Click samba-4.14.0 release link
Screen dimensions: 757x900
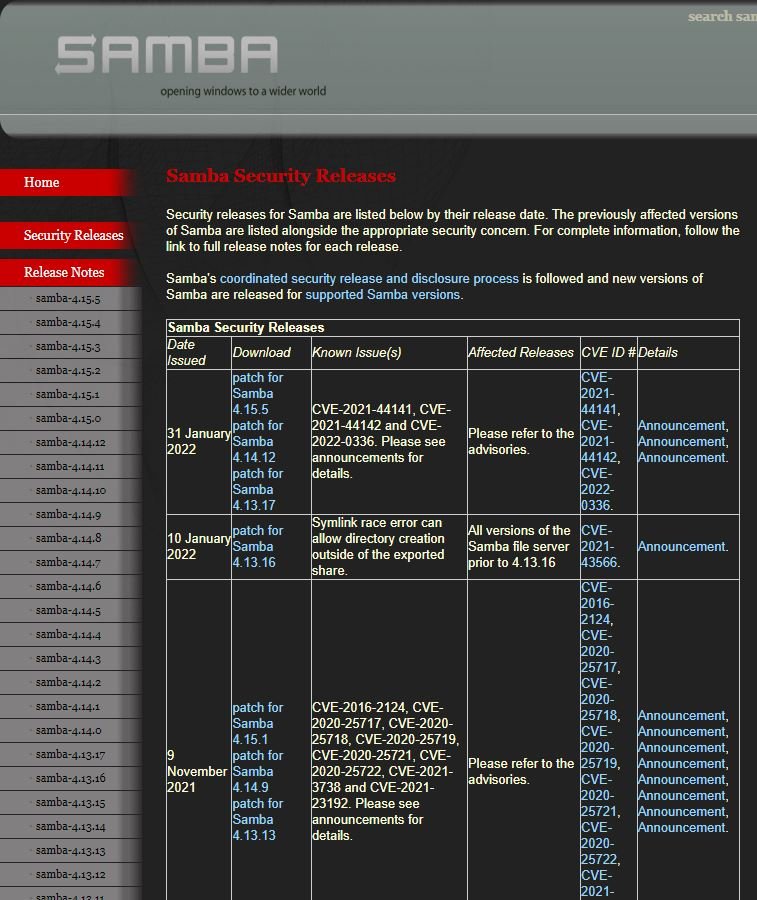pyautogui.click(x=68, y=731)
